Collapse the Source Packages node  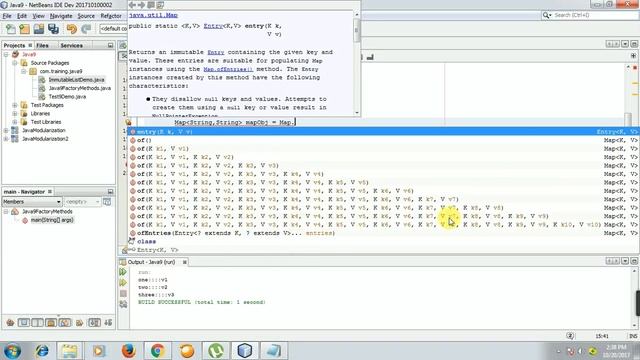(15, 63)
